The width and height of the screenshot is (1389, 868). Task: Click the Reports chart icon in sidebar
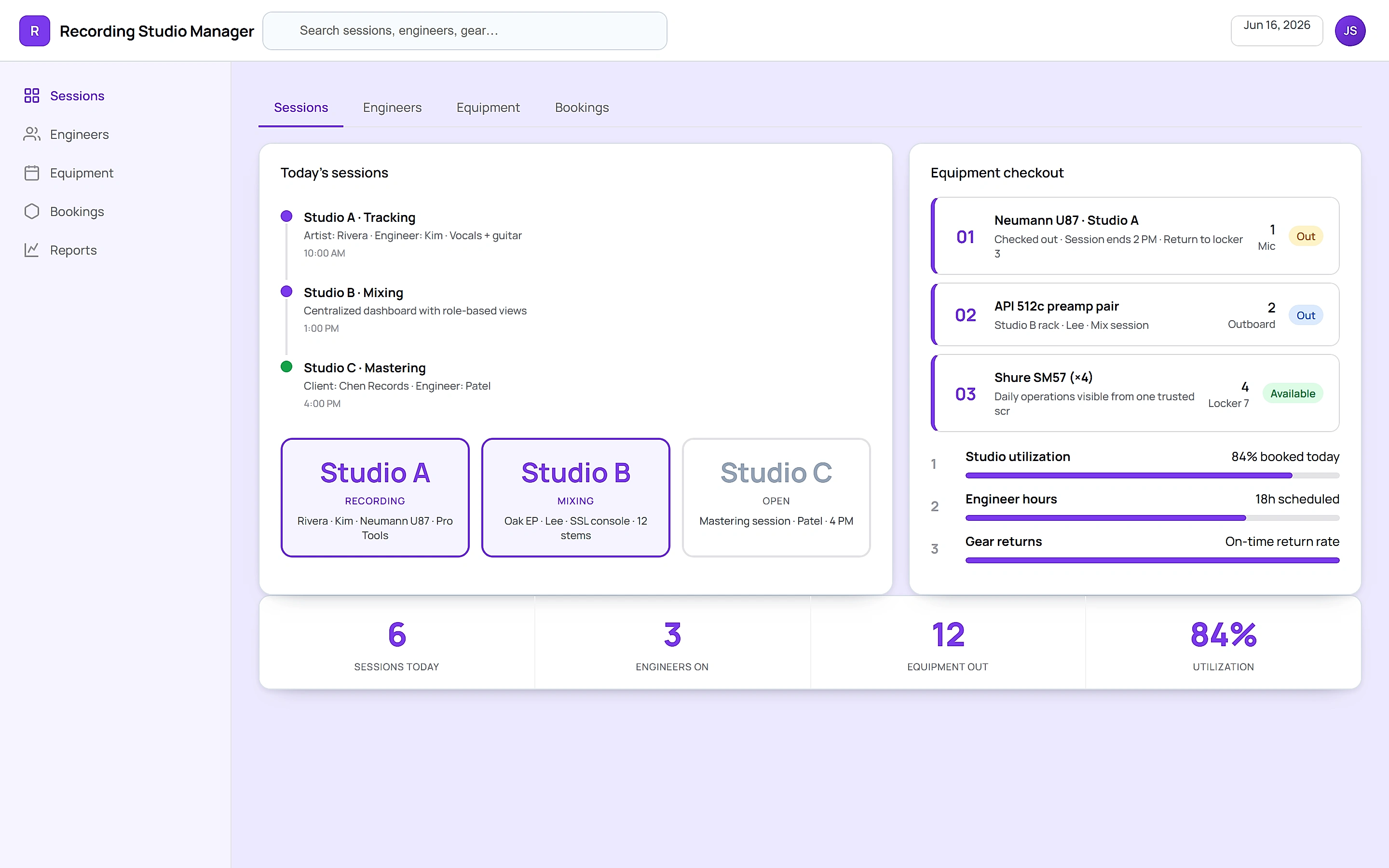click(31, 250)
